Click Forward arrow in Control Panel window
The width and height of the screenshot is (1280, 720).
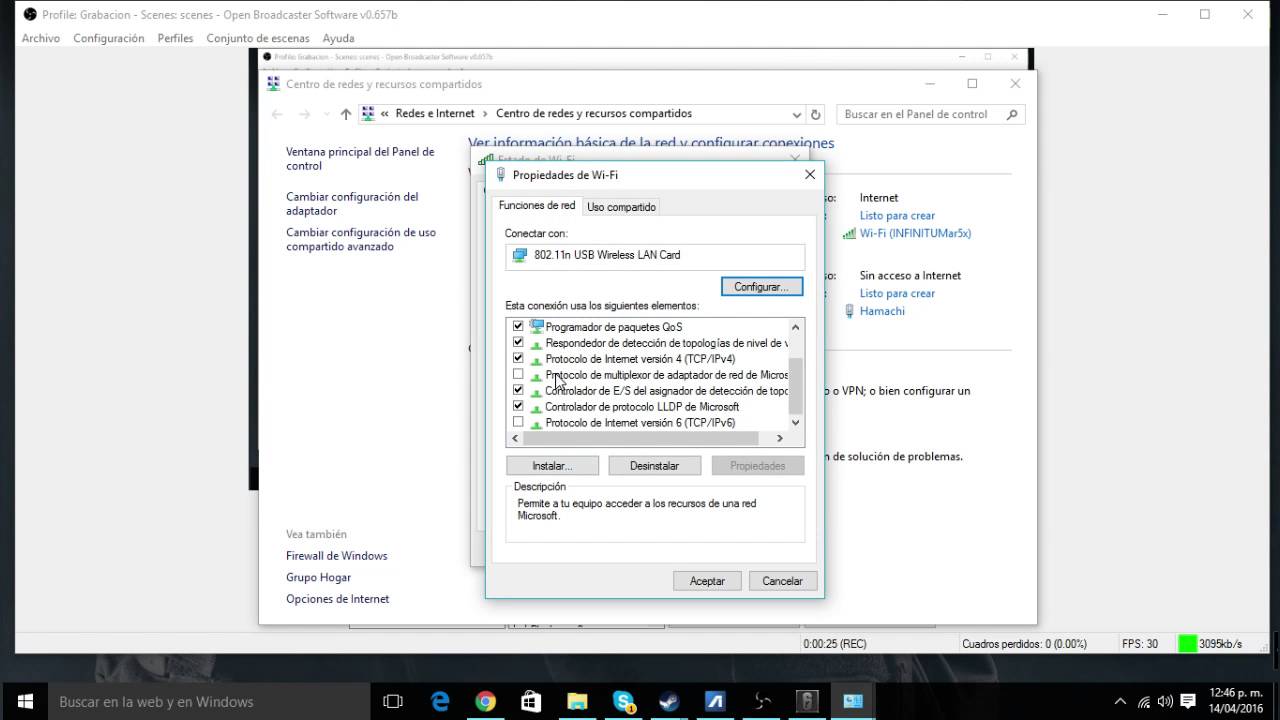[x=304, y=114]
